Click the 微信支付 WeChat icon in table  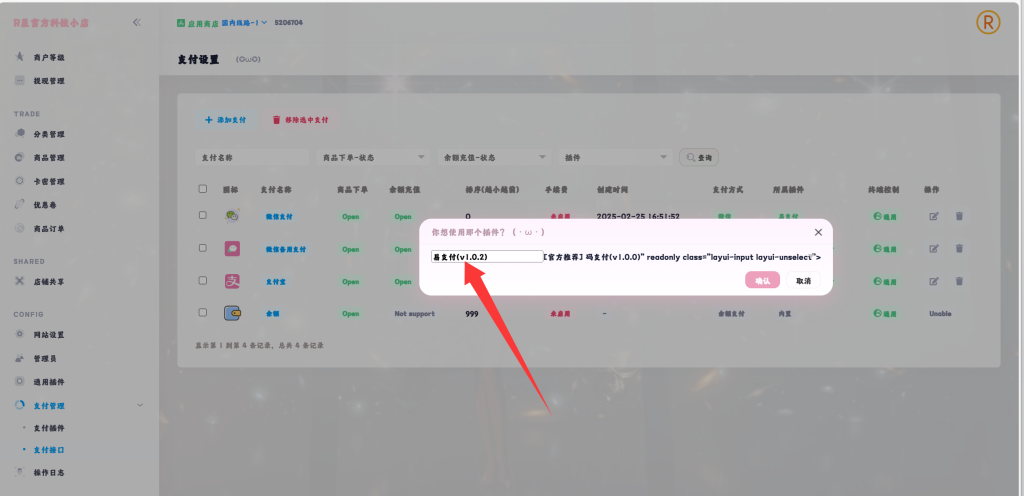[x=231, y=216]
